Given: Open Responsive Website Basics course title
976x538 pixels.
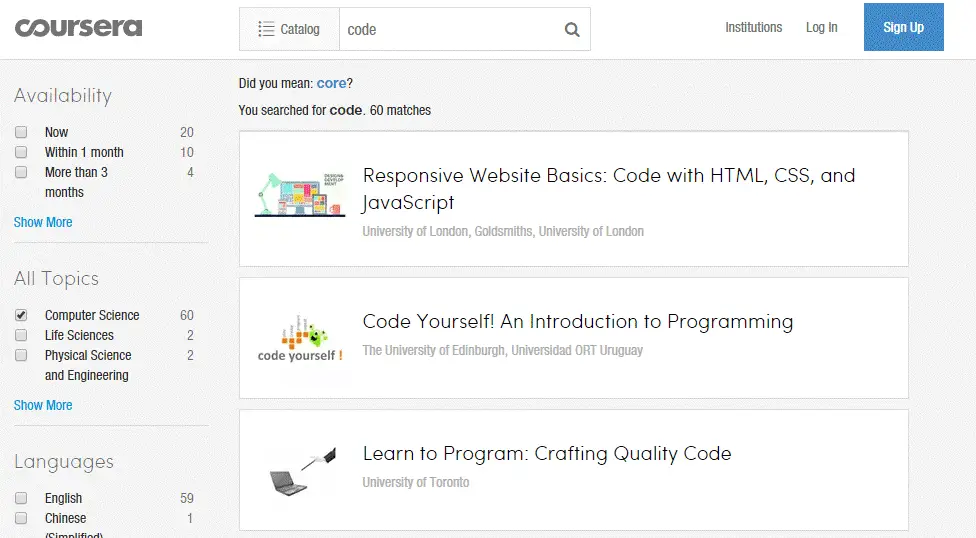Looking at the screenshot, I should [x=609, y=189].
